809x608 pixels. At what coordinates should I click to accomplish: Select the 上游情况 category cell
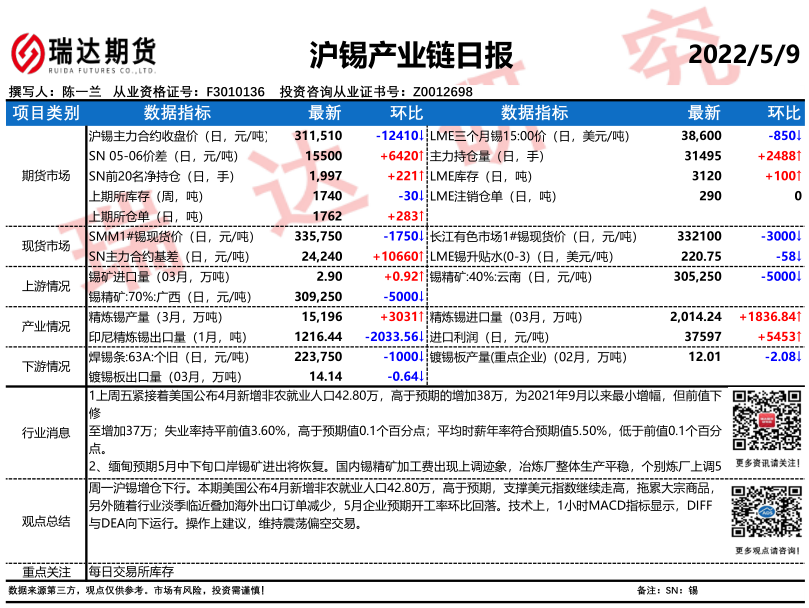tap(46, 286)
